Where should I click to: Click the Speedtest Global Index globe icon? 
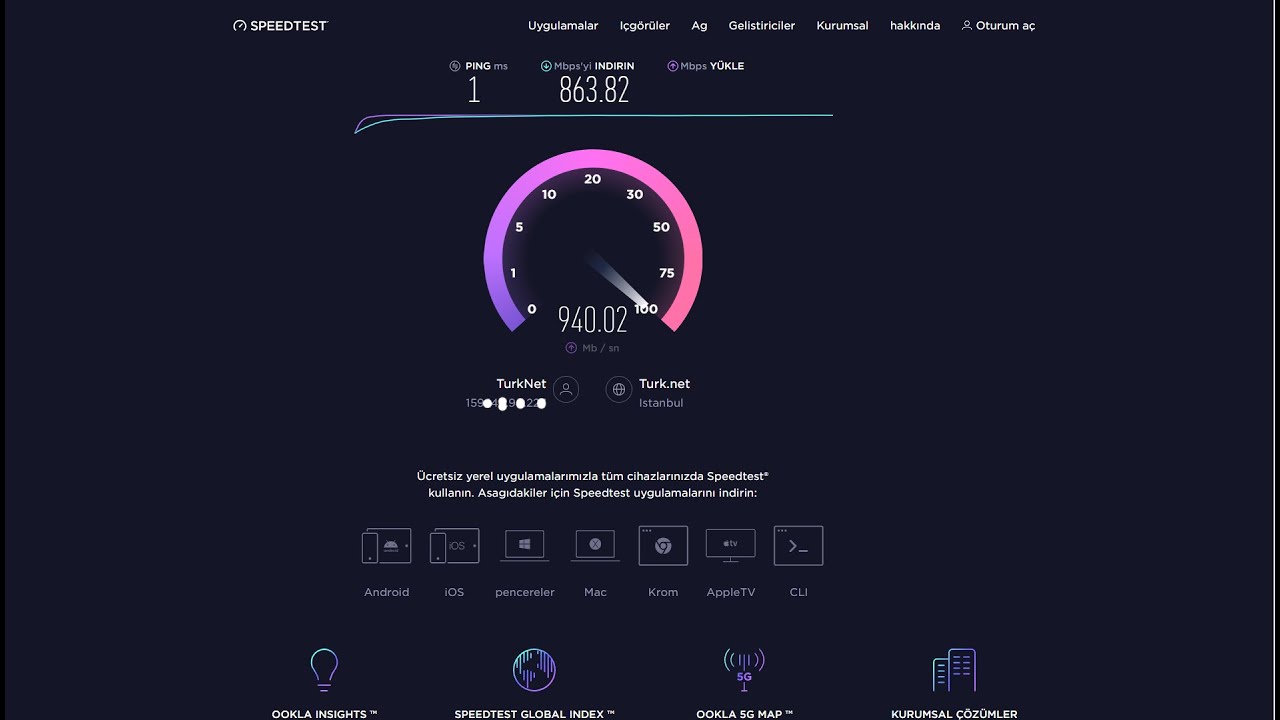tap(534, 670)
